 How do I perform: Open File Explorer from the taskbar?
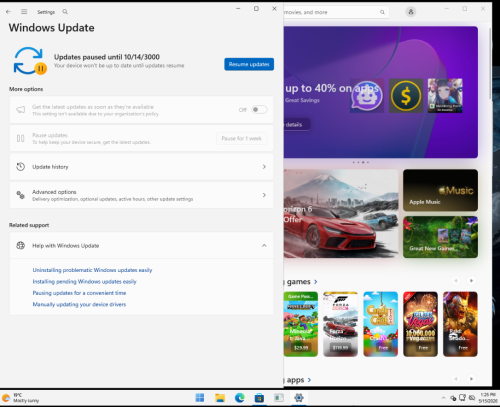(220, 398)
